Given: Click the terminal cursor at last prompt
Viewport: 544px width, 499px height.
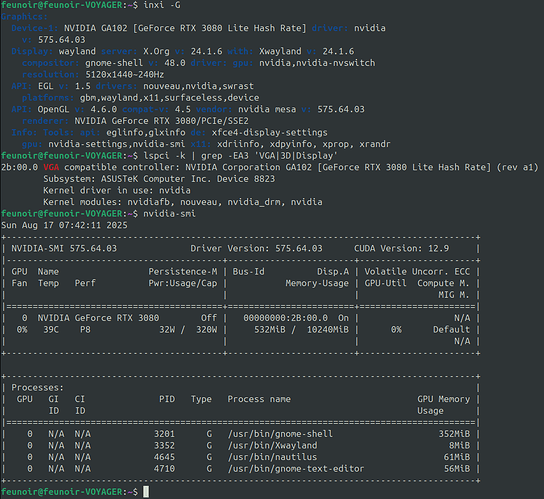Looking at the screenshot, I should (146, 492).
